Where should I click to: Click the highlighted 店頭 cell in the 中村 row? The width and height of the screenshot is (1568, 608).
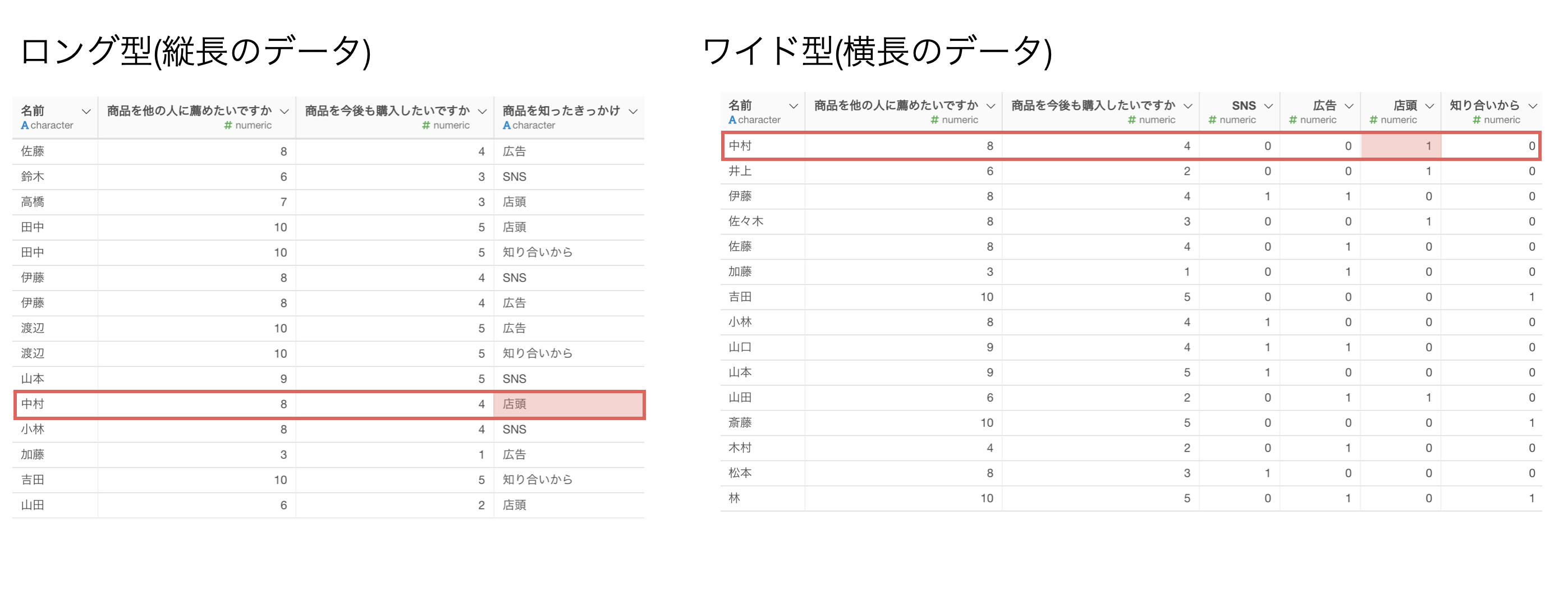tap(568, 404)
